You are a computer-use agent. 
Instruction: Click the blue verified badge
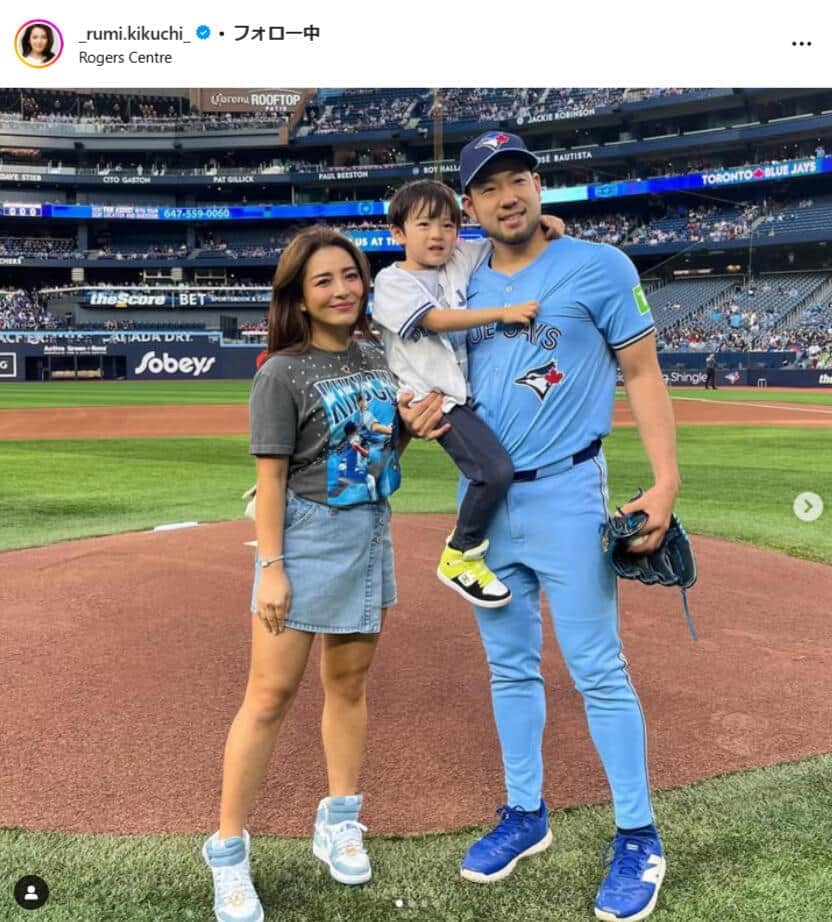click(203, 33)
